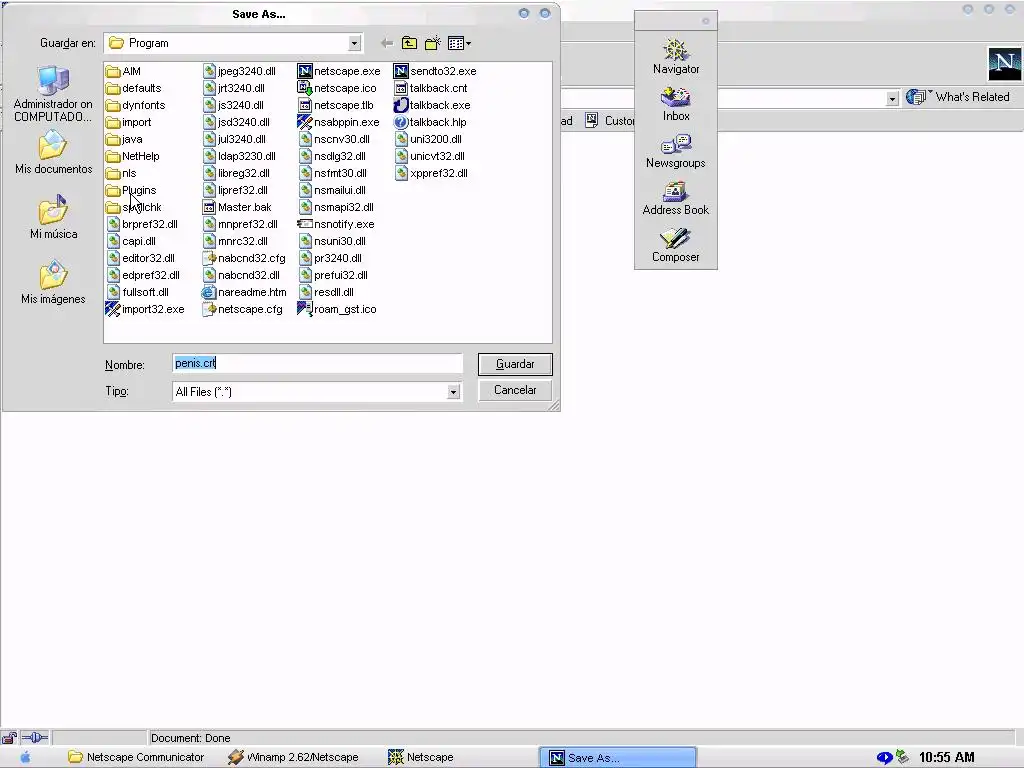Select the defaults folder
Image resolution: width=1024 pixels, height=768 pixels.
coord(133,88)
